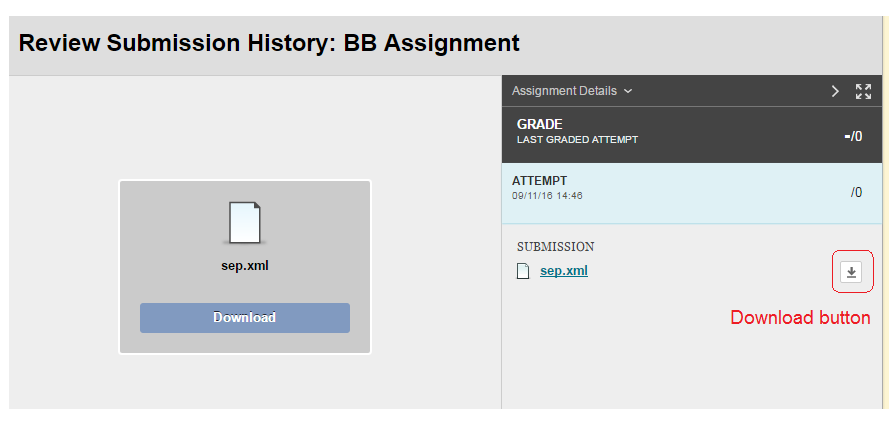The width and height of the screenshot is (889, 421).
Task: Click the download icon beside the submission
Action: 851,272
